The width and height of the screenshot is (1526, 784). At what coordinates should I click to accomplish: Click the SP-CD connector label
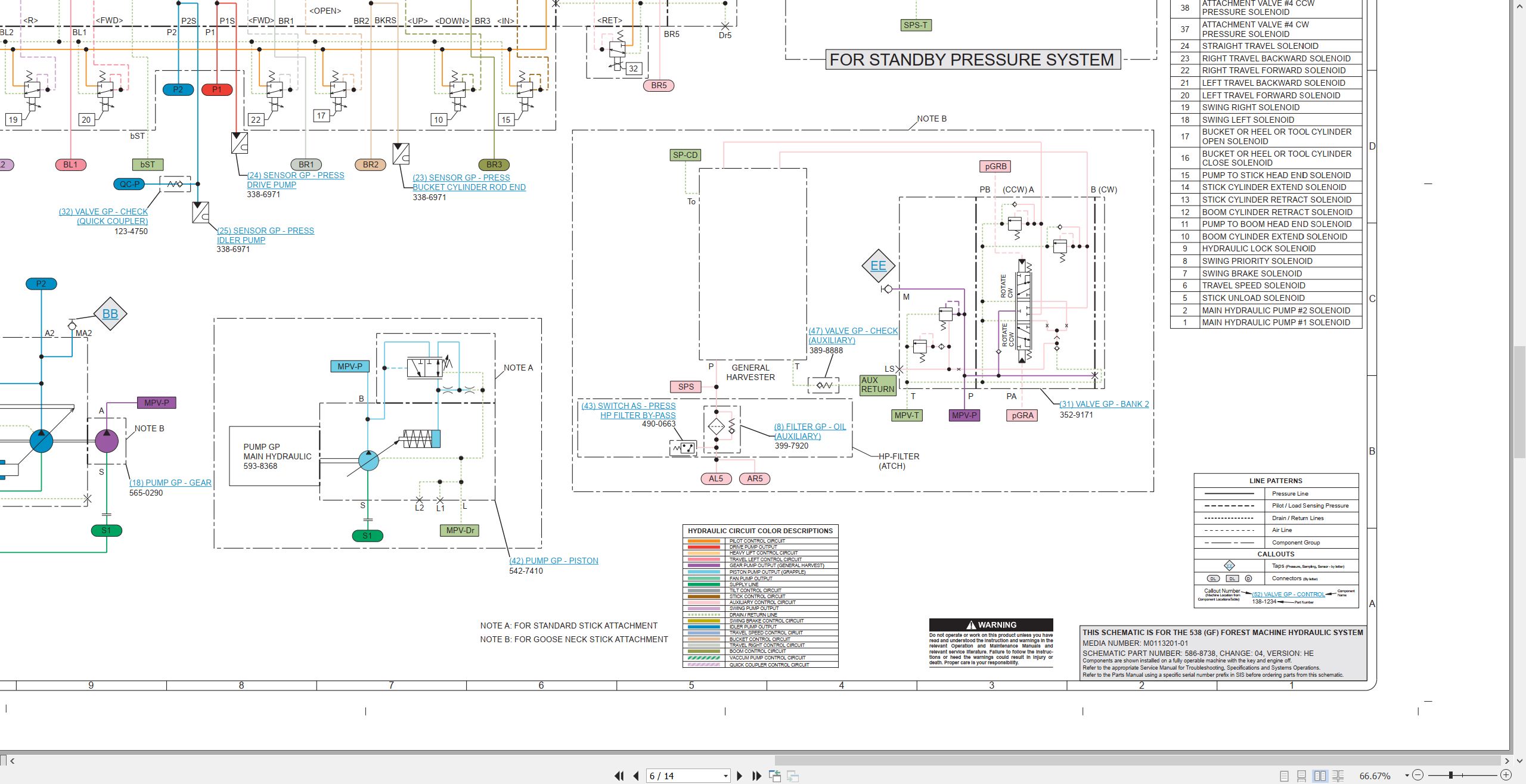(685, 155)
